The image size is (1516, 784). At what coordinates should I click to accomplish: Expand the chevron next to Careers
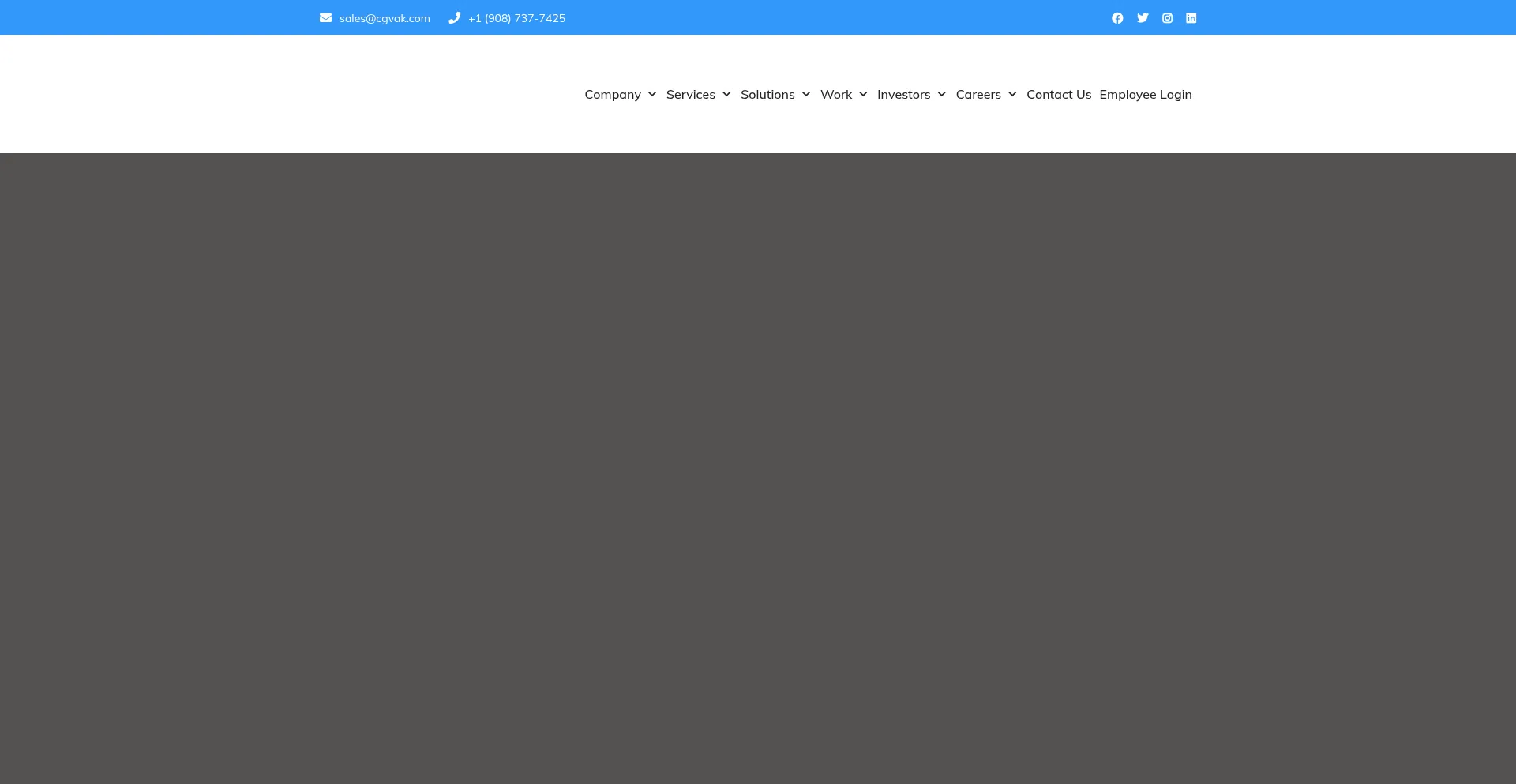click(x=1012, y=94)
